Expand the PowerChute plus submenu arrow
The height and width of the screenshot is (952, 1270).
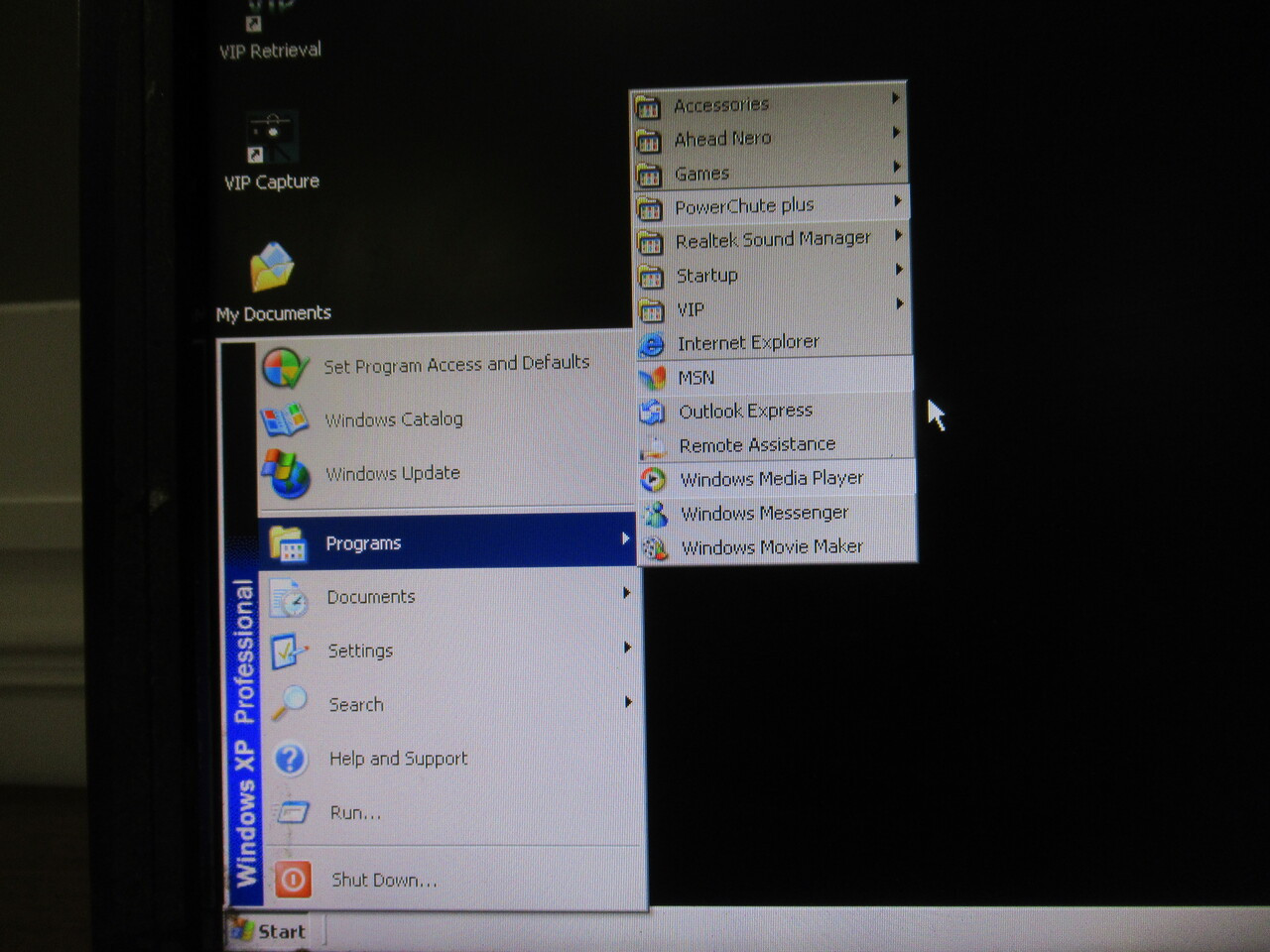[x=897, y=200]
